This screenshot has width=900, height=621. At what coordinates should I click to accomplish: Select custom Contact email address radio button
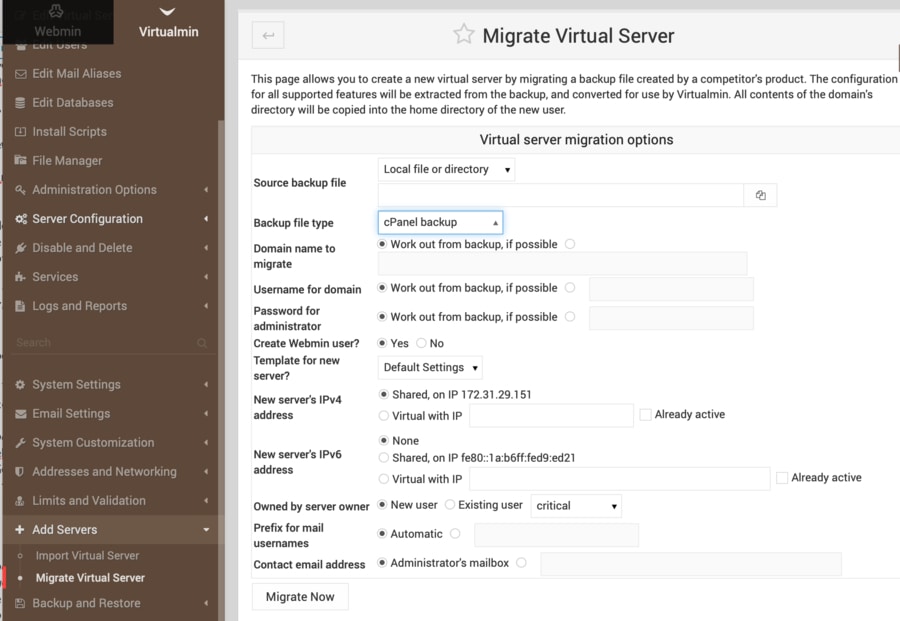point(521,562)
